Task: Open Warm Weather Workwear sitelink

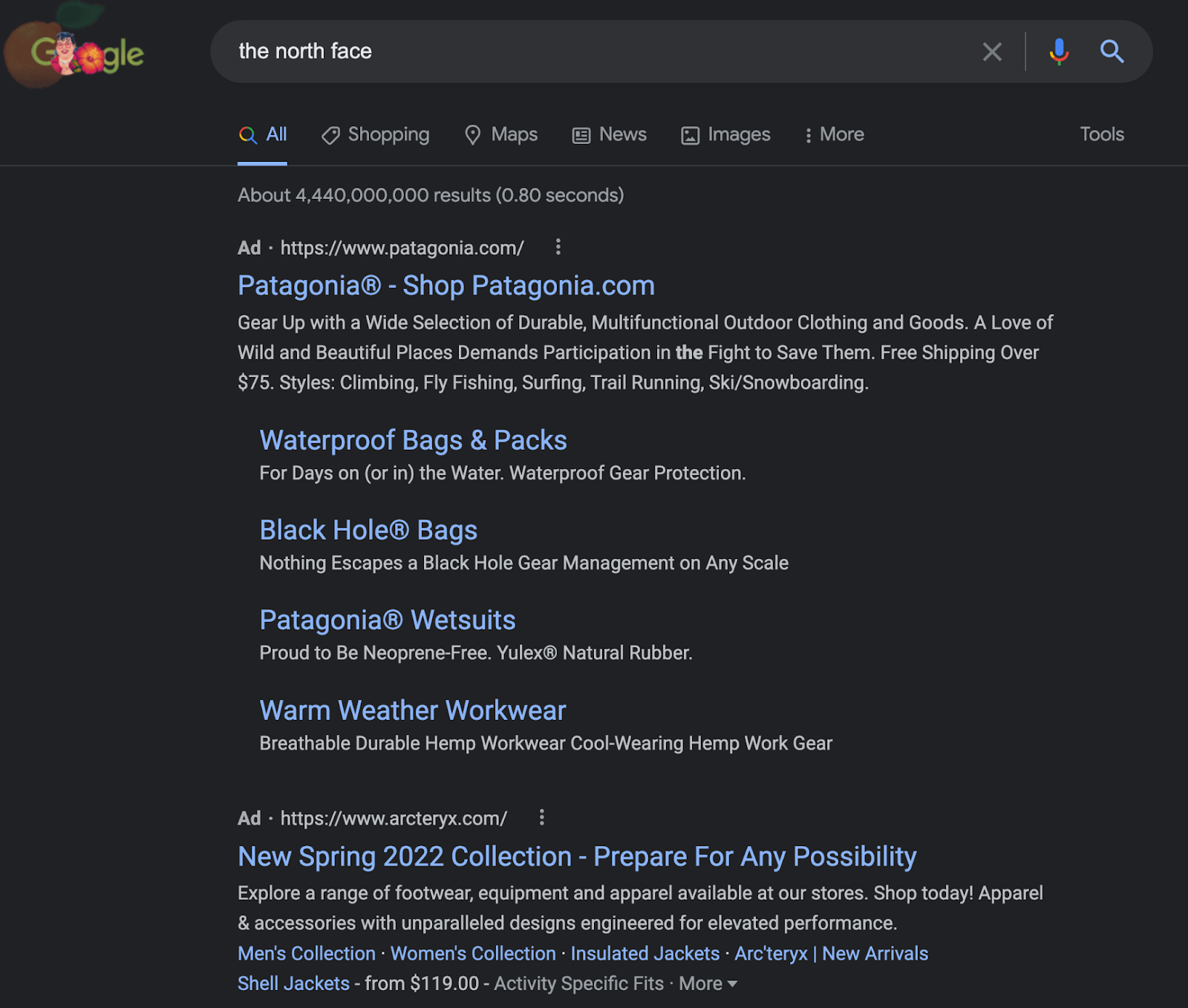Action: [413, 710]
